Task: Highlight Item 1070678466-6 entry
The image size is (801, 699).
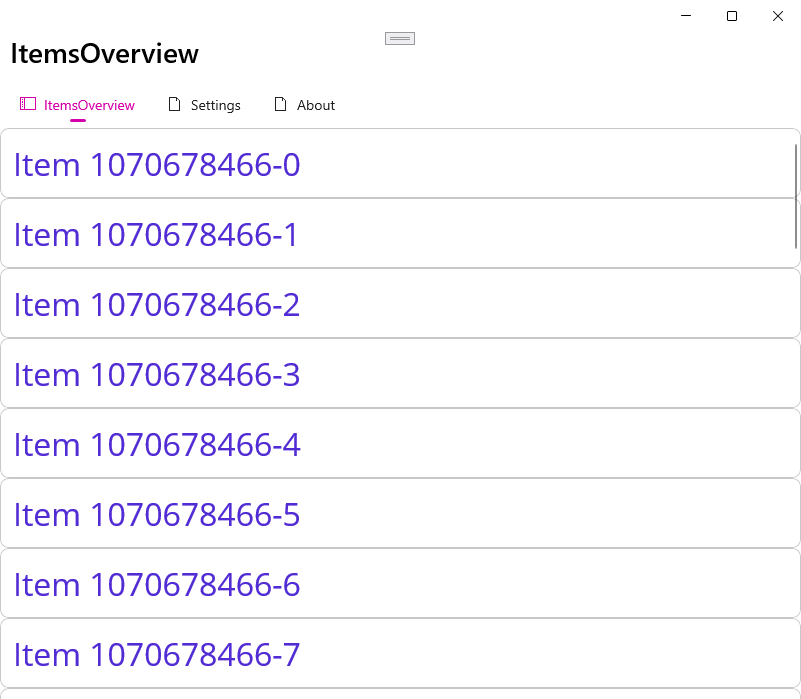Action: pyautogui.click(x=400, y=584)
